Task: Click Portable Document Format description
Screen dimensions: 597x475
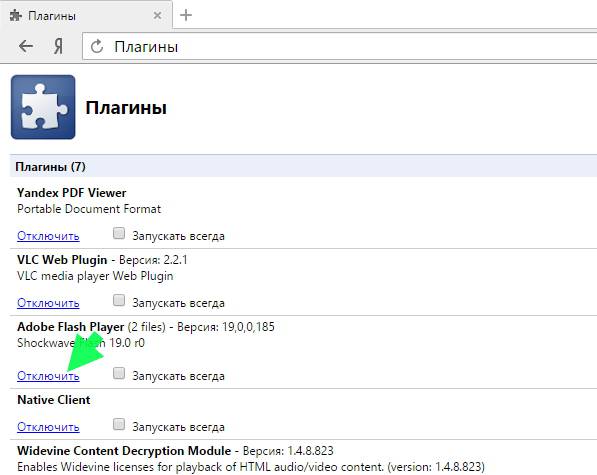Action: point(89,209)
